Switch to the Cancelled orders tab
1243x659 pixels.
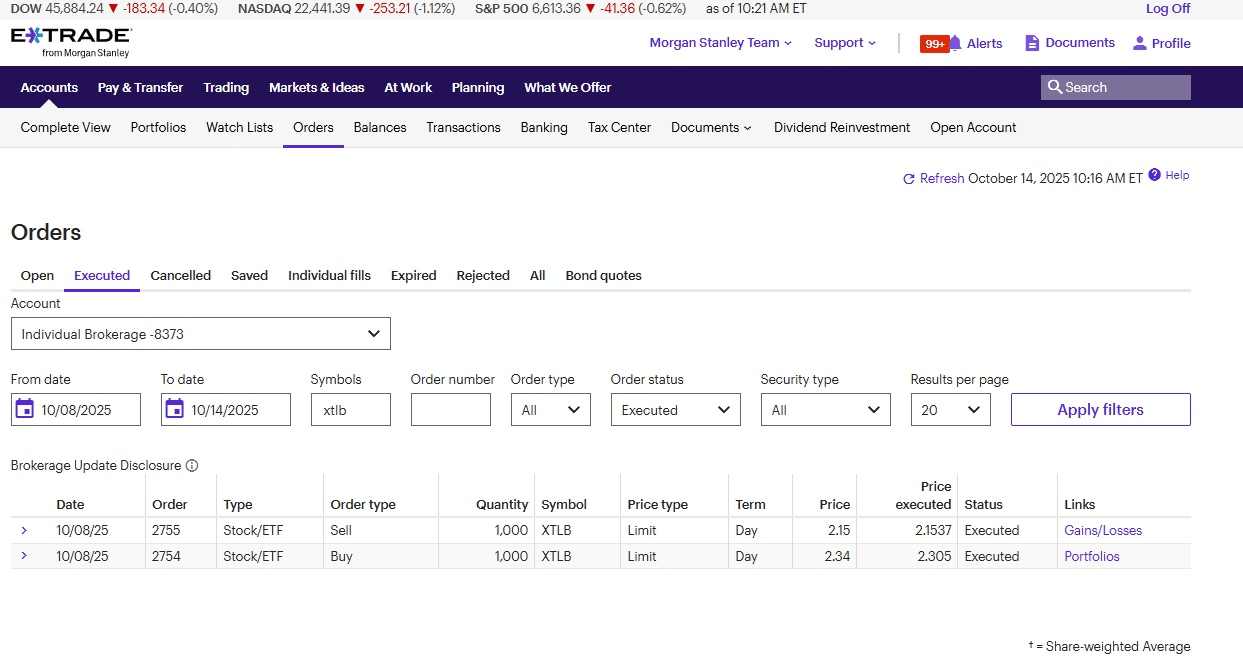click(180, 275)
